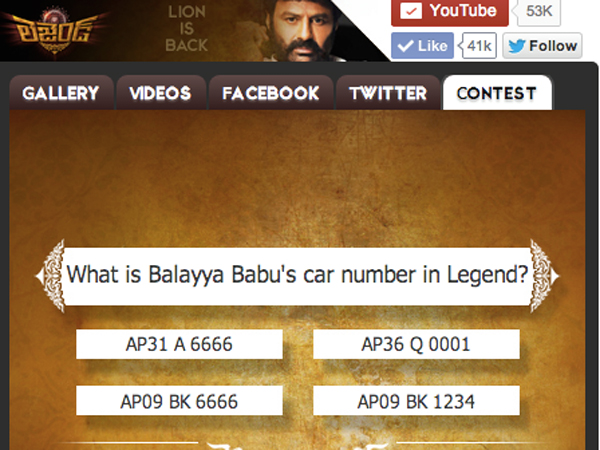Click the 41k Facebook like count
The image size is (600, 450).
pos(479,46)
